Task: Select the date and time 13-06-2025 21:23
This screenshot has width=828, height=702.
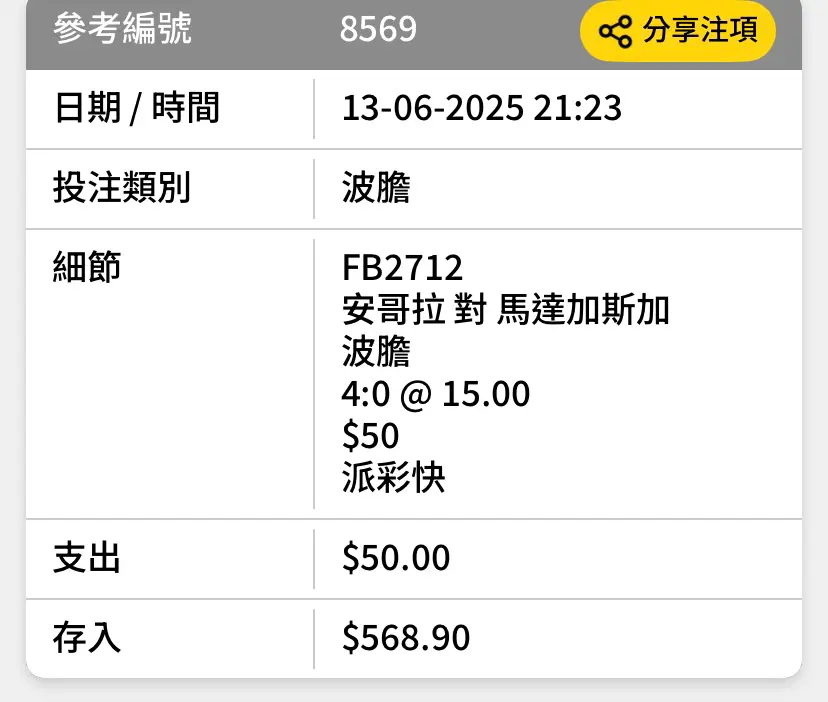Action: [x=482, y=108]
